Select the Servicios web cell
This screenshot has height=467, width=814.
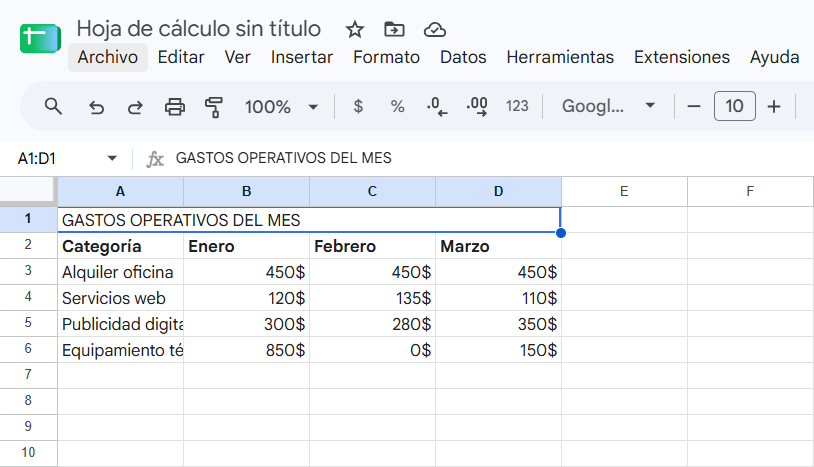coord(120,298)
